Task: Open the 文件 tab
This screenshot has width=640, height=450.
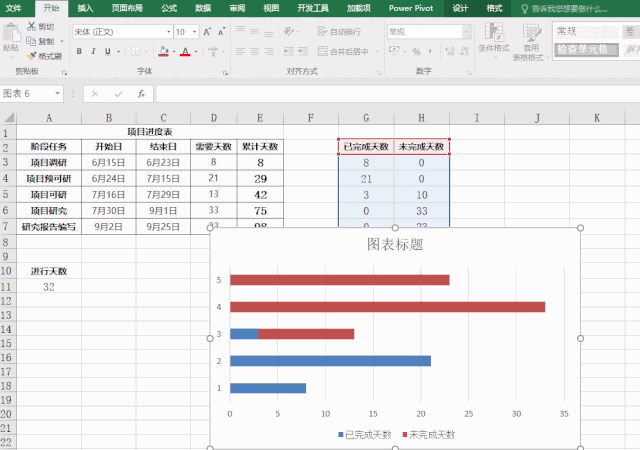Action: pyautogui.click(x=13, y=8)
